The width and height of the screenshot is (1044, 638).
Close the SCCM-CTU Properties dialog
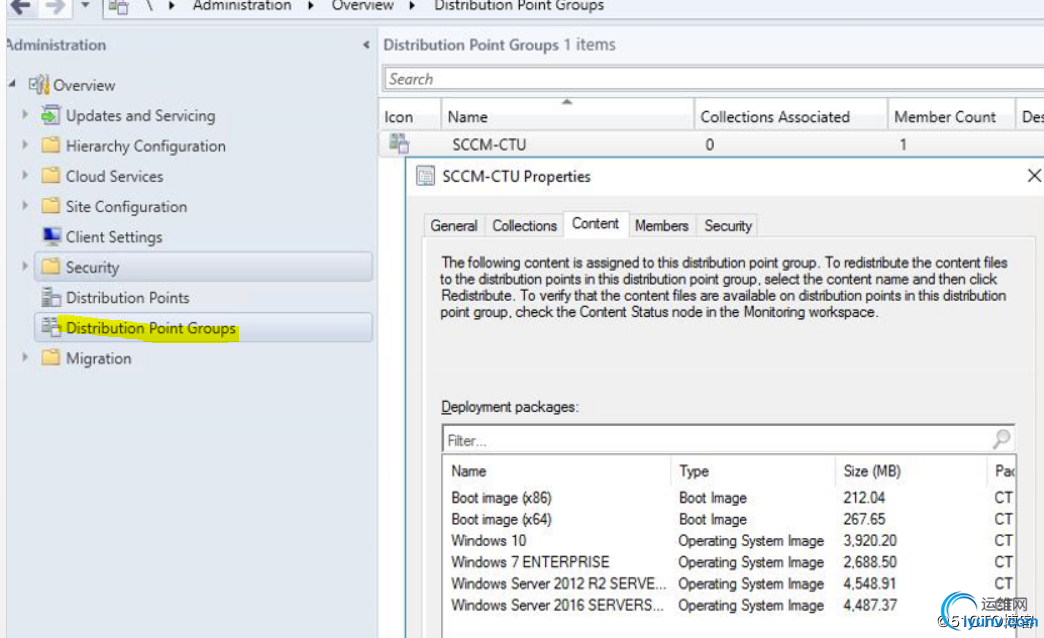click(x=1033, y=175)
